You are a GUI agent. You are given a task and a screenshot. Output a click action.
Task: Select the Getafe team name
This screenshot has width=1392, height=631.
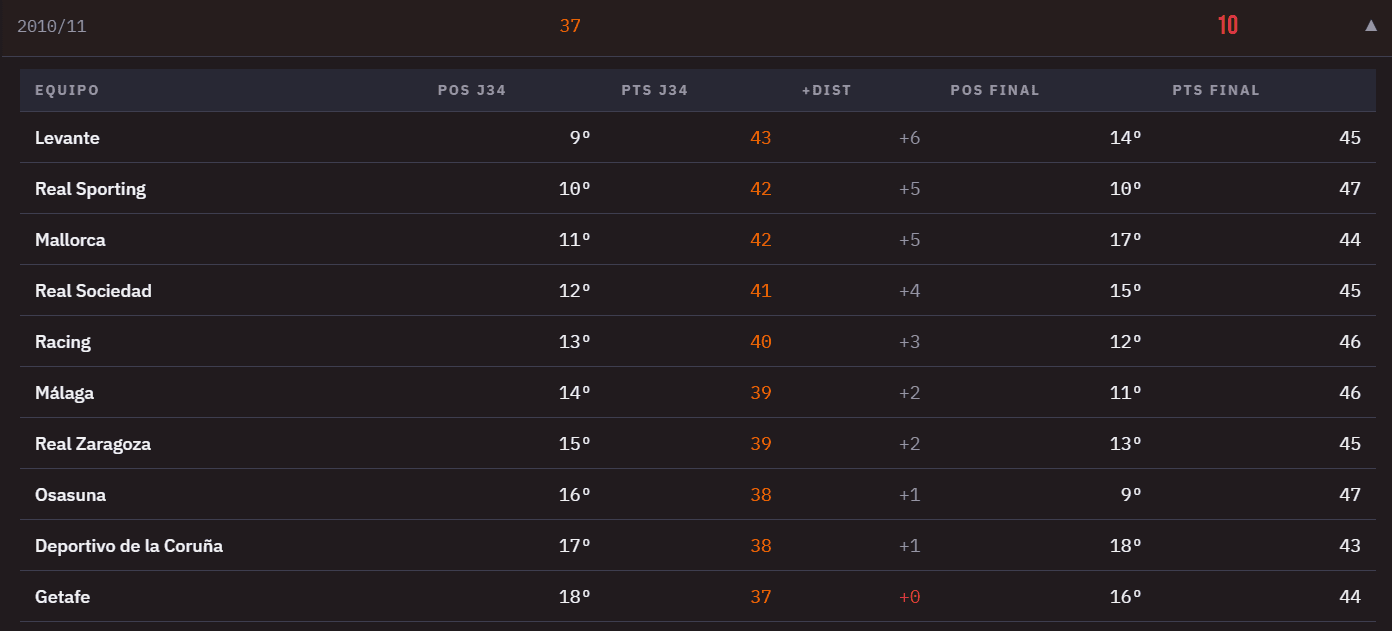coord(63,597)
